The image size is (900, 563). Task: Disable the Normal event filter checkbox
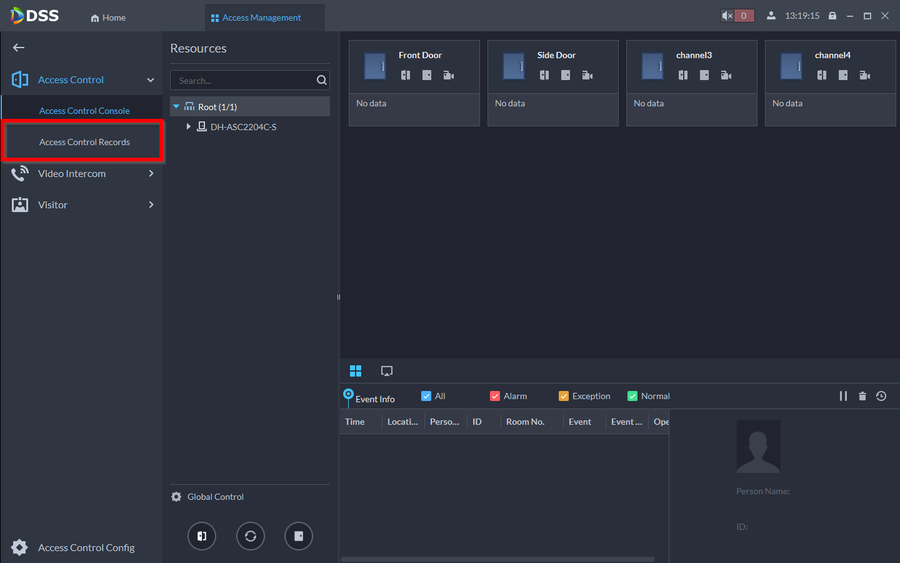[x=632, y=397]
